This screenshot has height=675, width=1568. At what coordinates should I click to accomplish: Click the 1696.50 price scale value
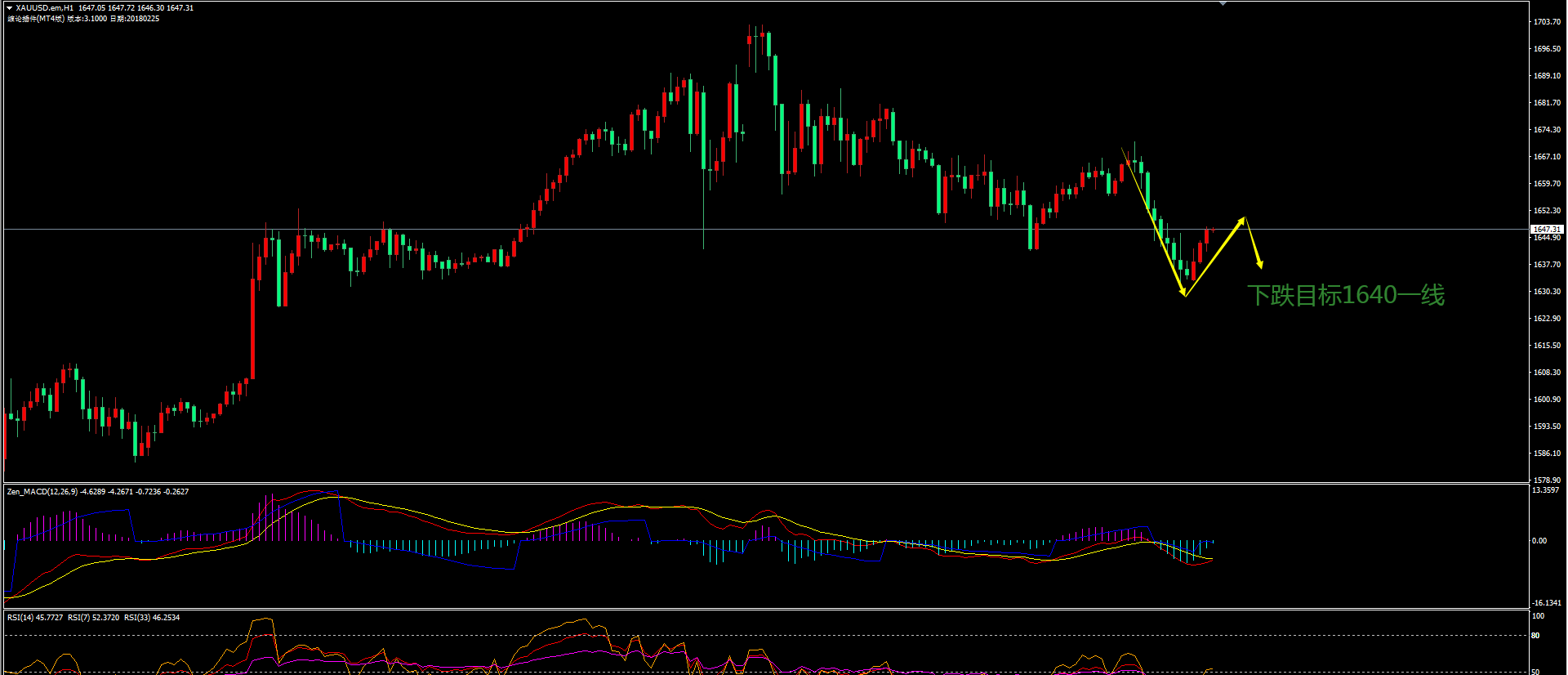click(1548, 49)
